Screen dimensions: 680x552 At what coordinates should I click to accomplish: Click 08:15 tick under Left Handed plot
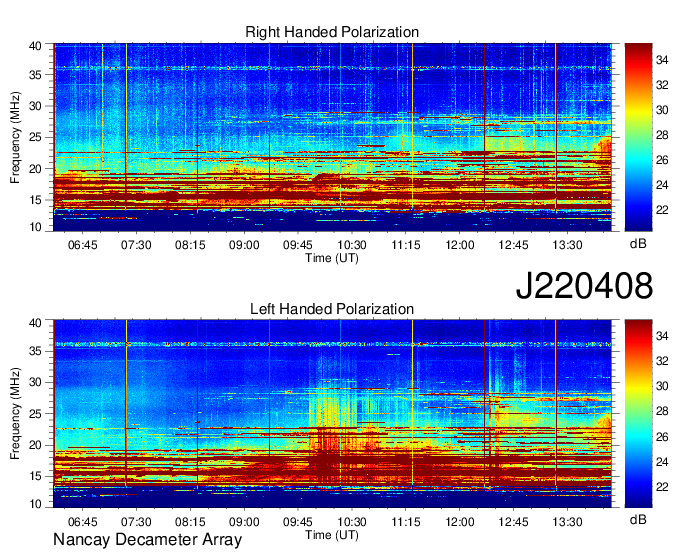(190, 522)
